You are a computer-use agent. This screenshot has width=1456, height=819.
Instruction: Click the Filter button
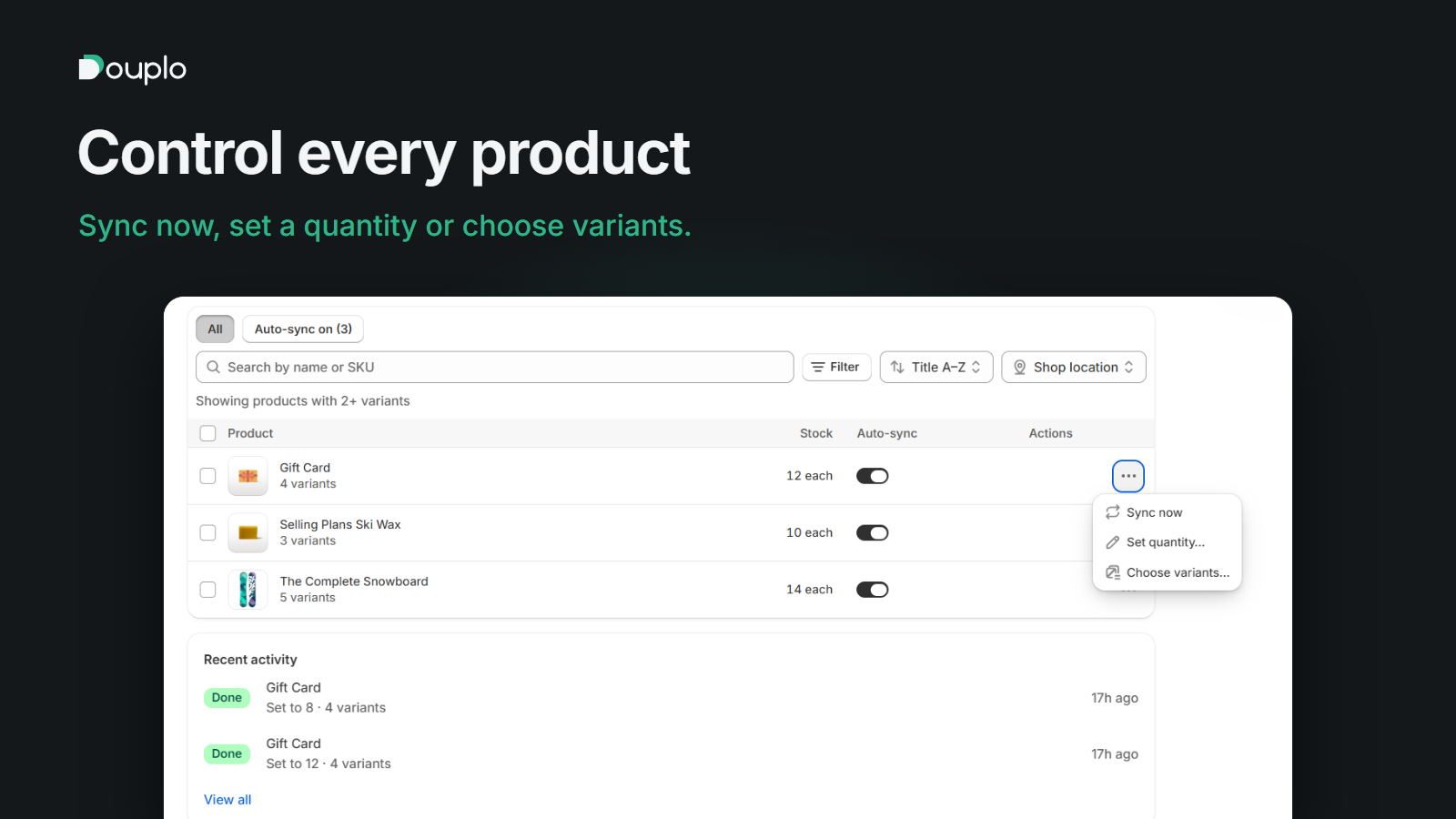coord(836,368)
